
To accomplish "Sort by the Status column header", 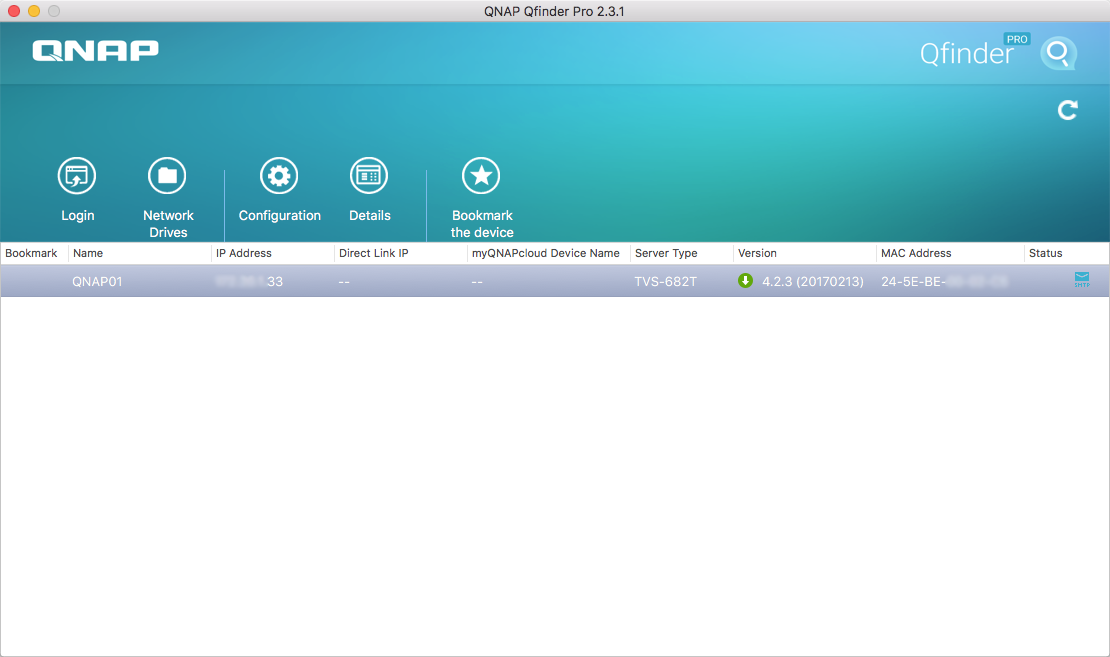I will tap(1046, 253).
